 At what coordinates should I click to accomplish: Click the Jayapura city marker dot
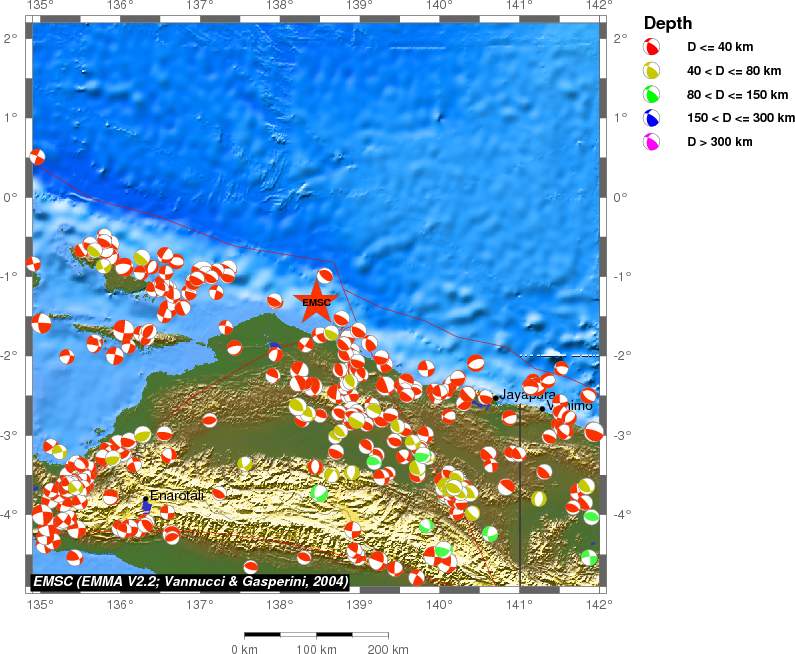point(495,398)
